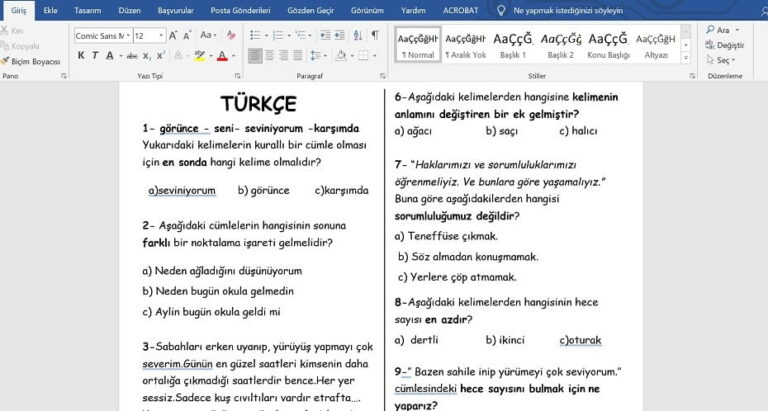Viewport: 768px width, 411px height.
Task: Switch to the Düzen tab
Action: tap(129, 10)
